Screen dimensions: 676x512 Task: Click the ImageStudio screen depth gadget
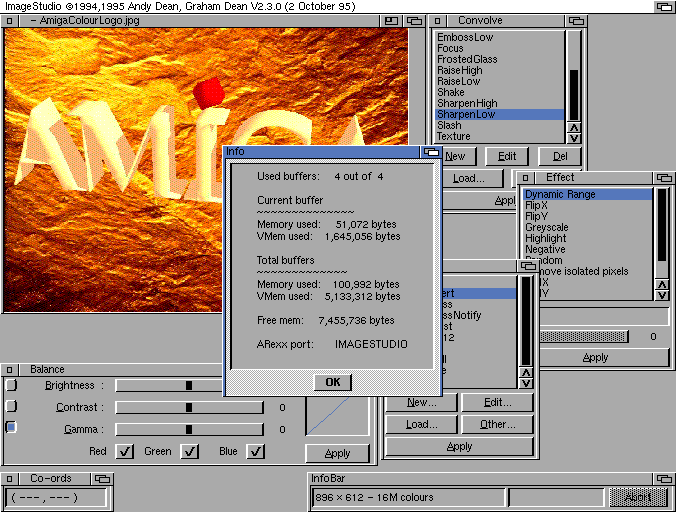[x=664, y=6]
